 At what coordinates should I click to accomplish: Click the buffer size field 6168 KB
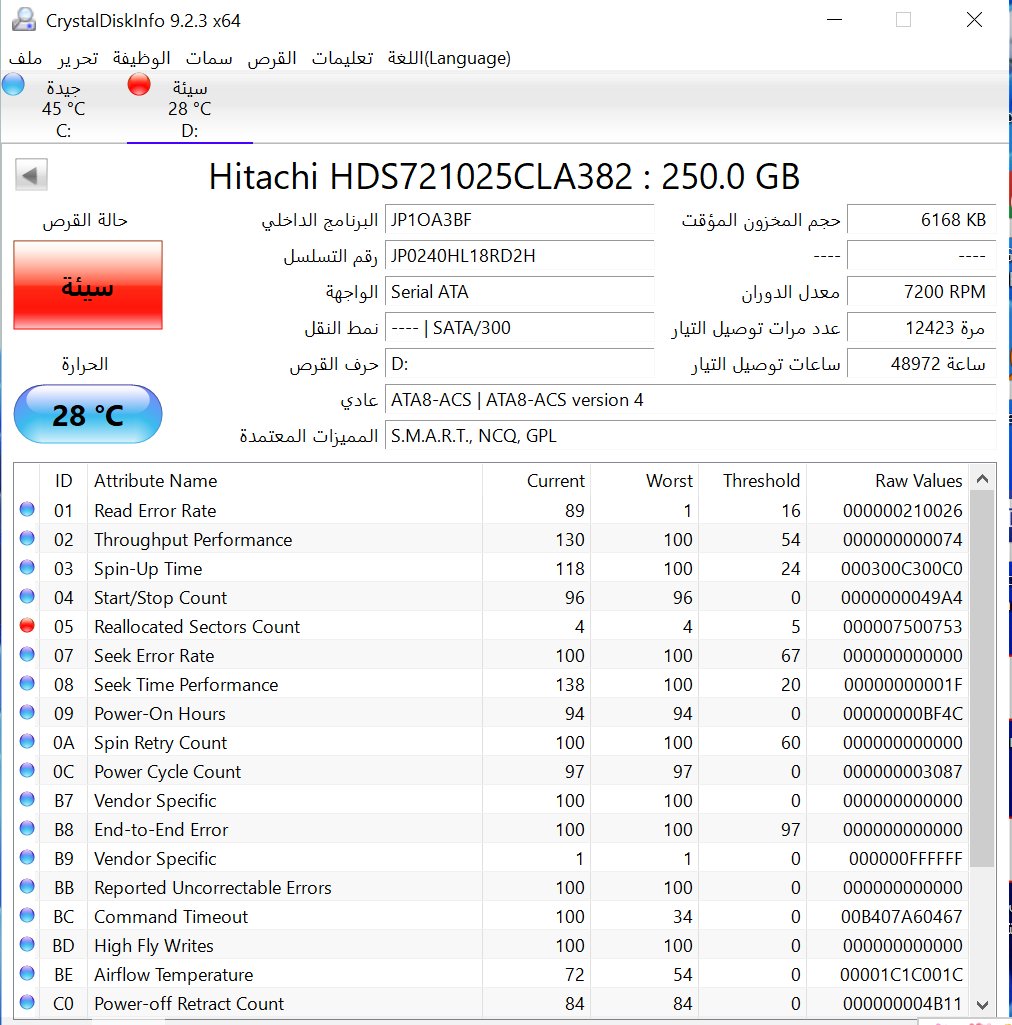pos(922,220)
